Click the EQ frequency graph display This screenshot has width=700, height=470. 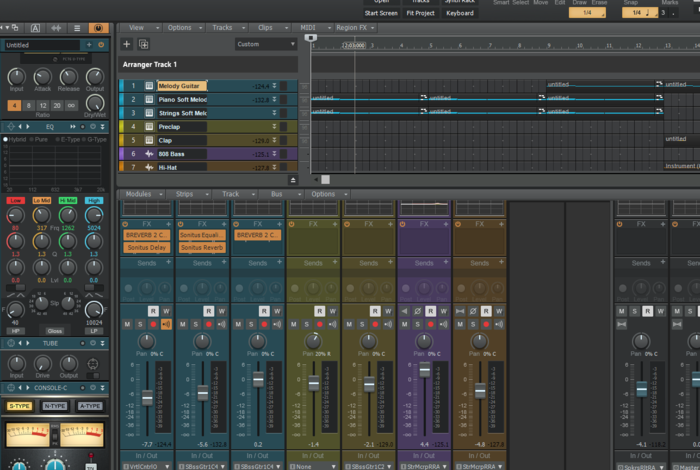pos(54,167)
